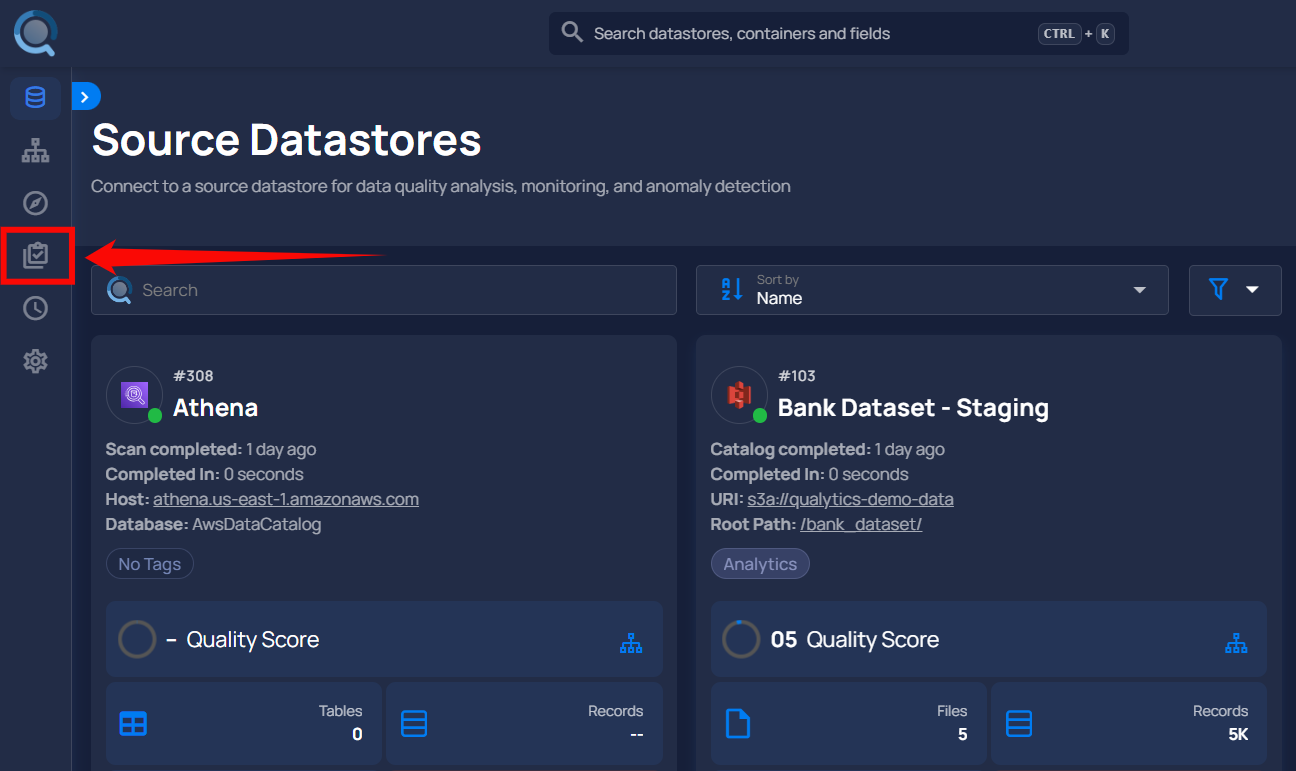The width and height of the screenshot is (1296, 771).
Task: Click the global search bar for datastores, containers and fields
Action: click(838, 33)
